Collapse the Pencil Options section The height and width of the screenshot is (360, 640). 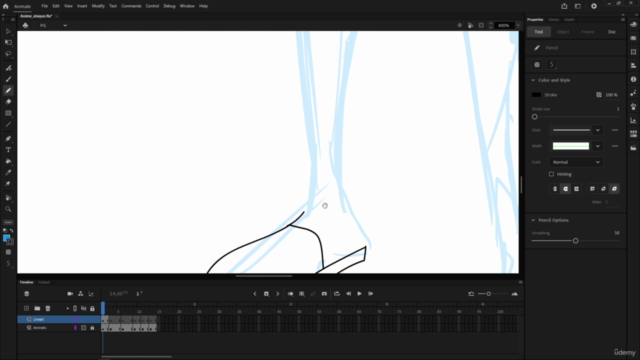[533, 220]
